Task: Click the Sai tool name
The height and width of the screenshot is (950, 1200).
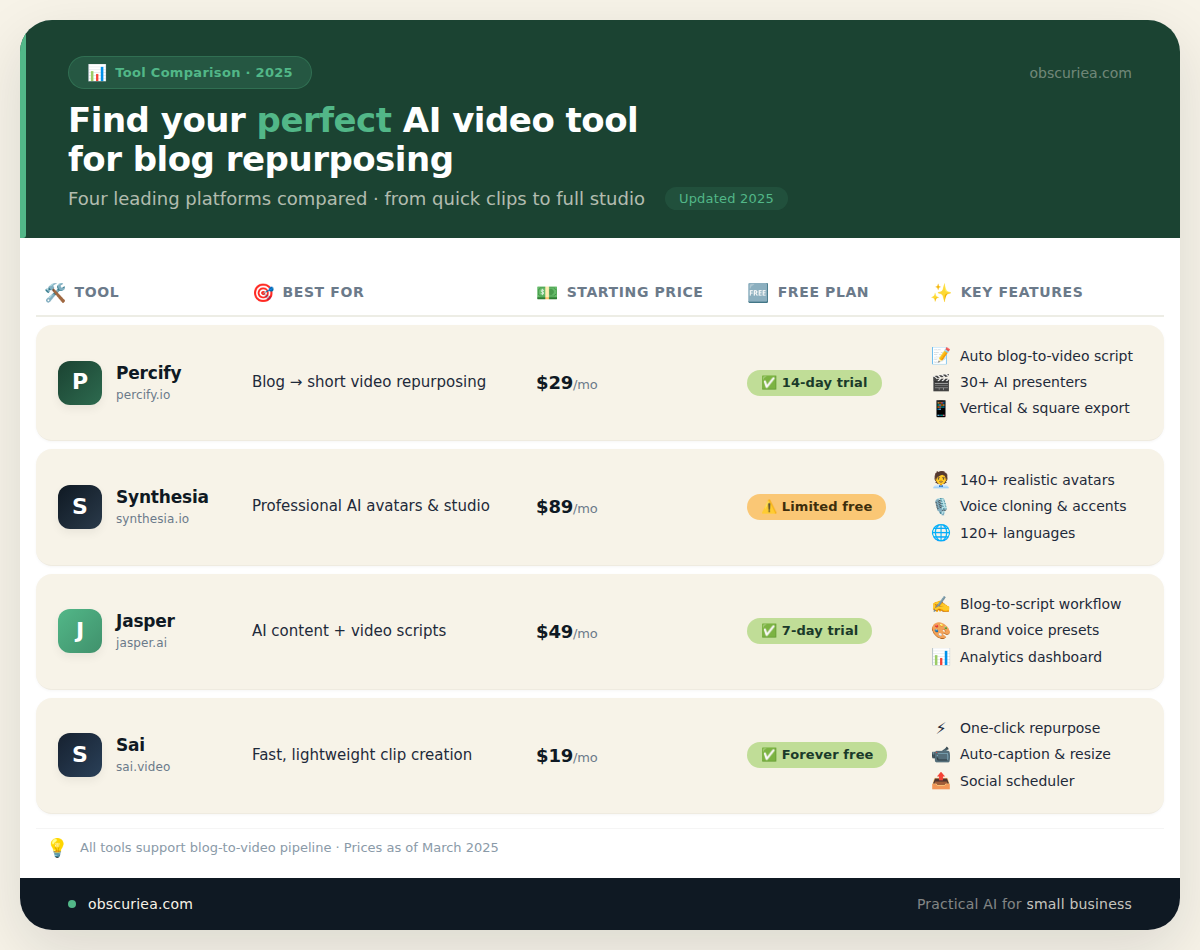Action: tap(130, 745)
